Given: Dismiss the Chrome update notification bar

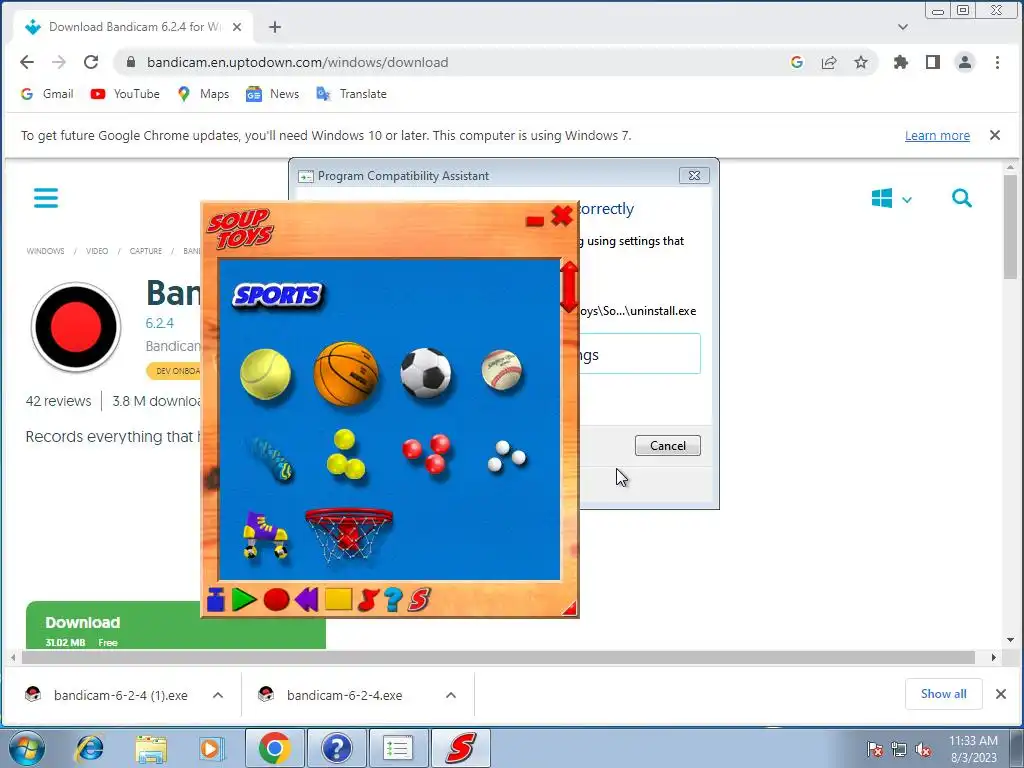Looking at the screenshot, I should [995, 135].
